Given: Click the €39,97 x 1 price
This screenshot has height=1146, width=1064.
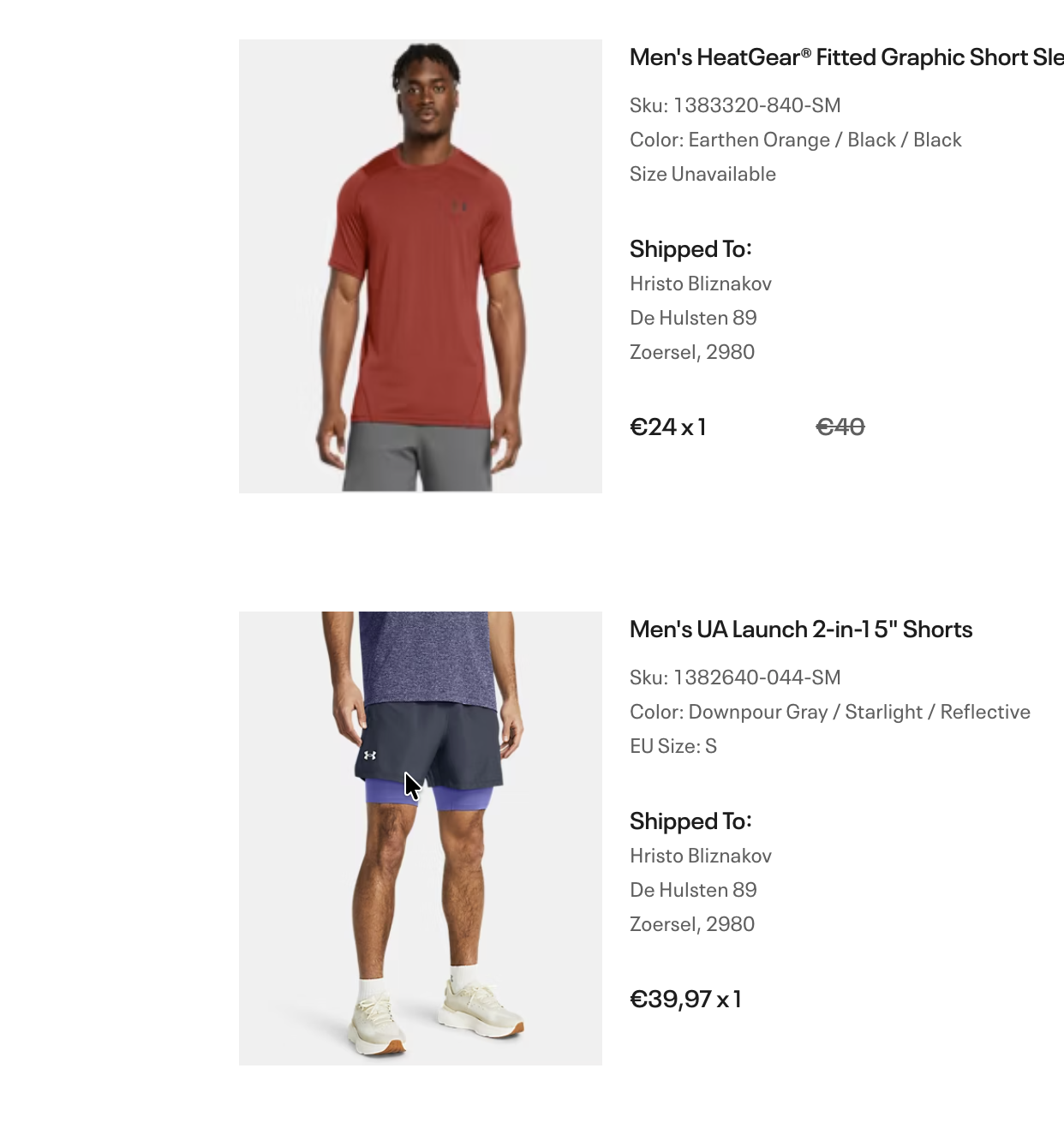Looking at the screenshot, I should [x=685, y=999].
